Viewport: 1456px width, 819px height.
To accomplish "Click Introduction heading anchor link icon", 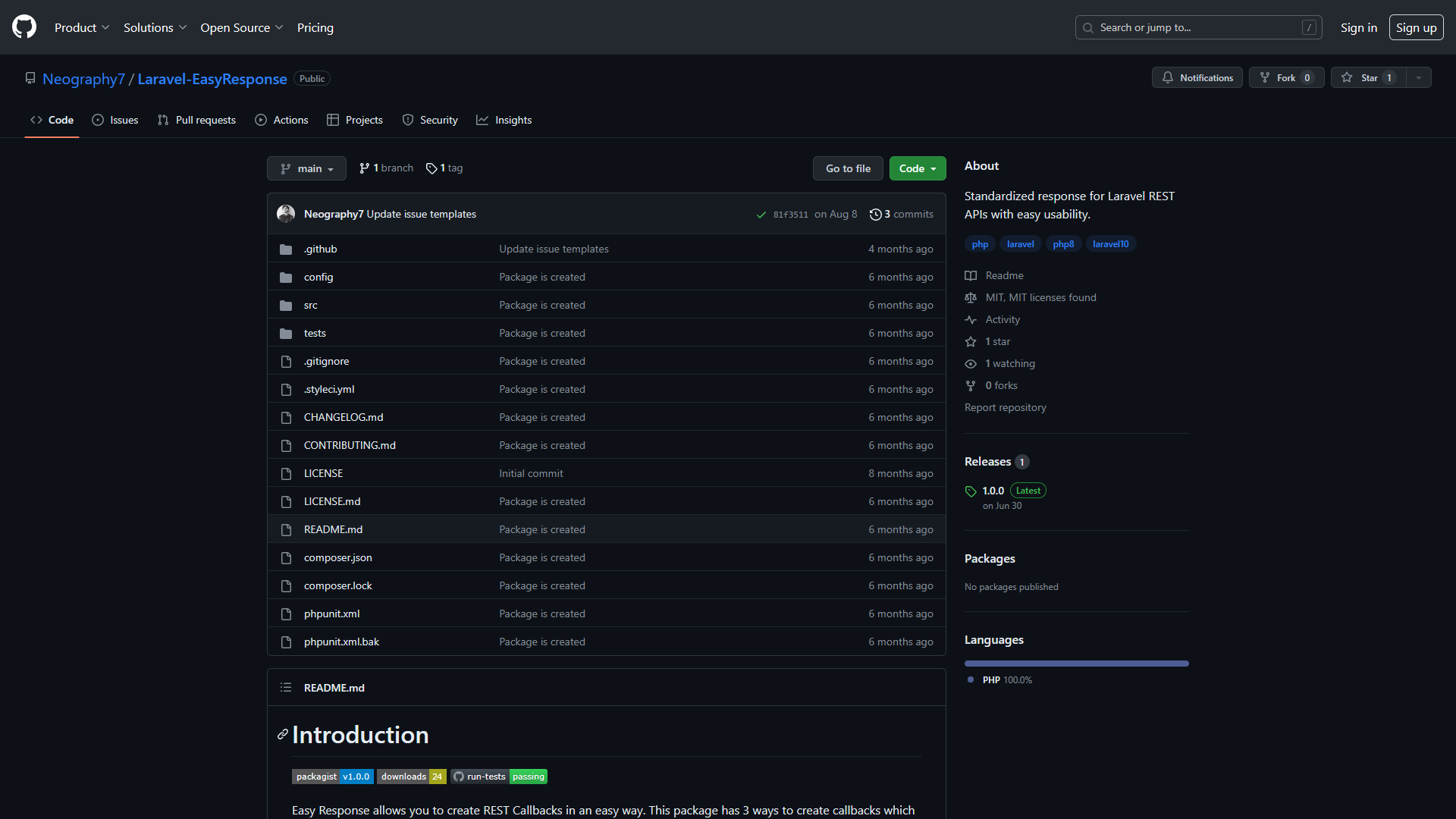I will 282,734.
